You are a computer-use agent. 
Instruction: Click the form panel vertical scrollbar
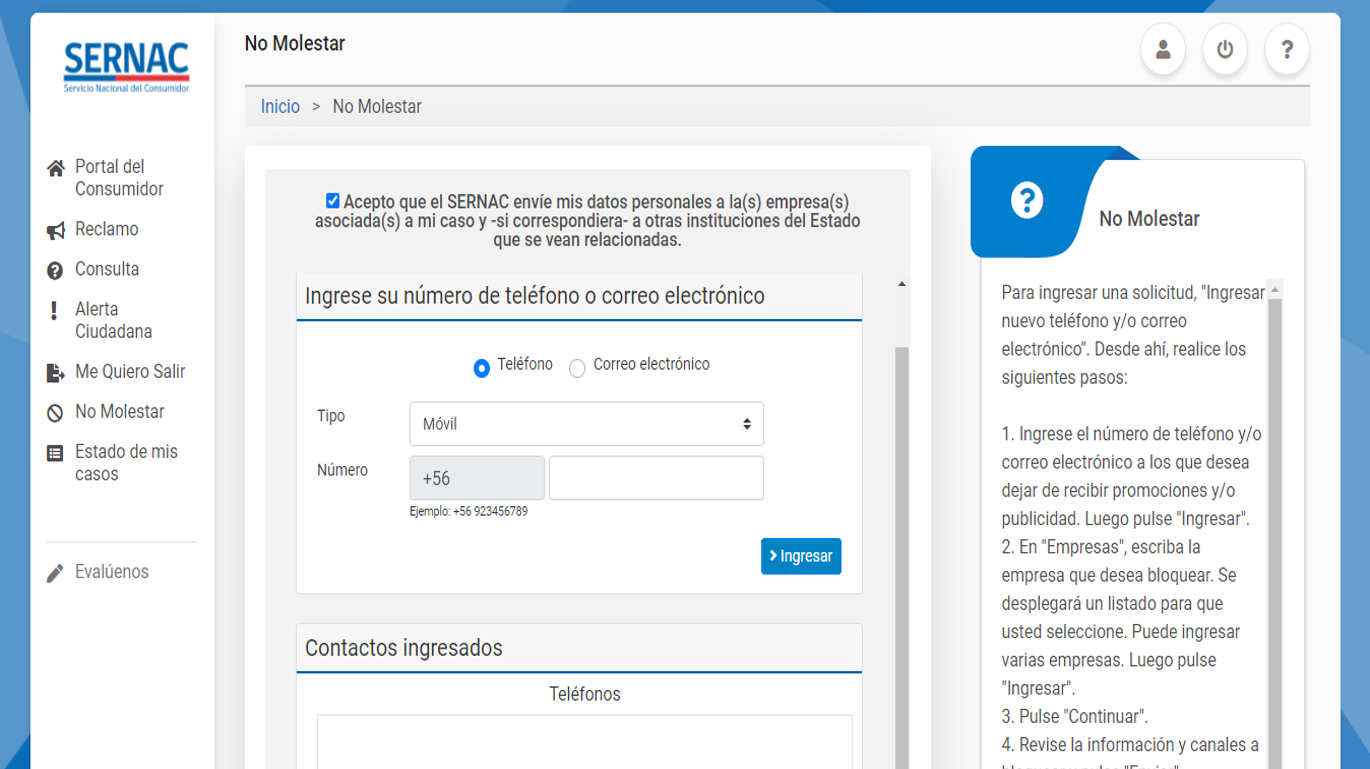pyautogui.click(x=902, y=558)
